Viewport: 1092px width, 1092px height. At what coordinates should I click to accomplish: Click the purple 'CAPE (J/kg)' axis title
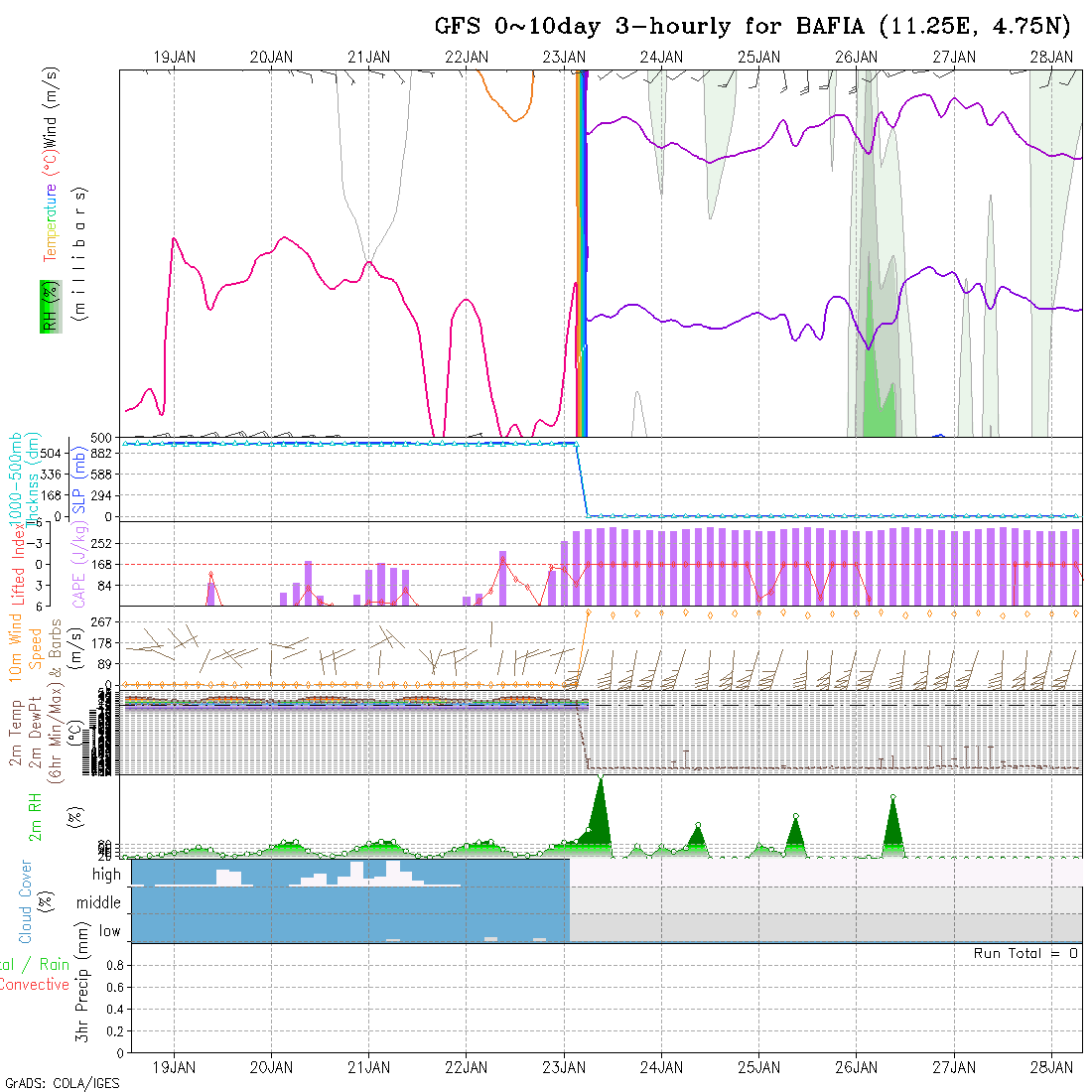point(79,565)
